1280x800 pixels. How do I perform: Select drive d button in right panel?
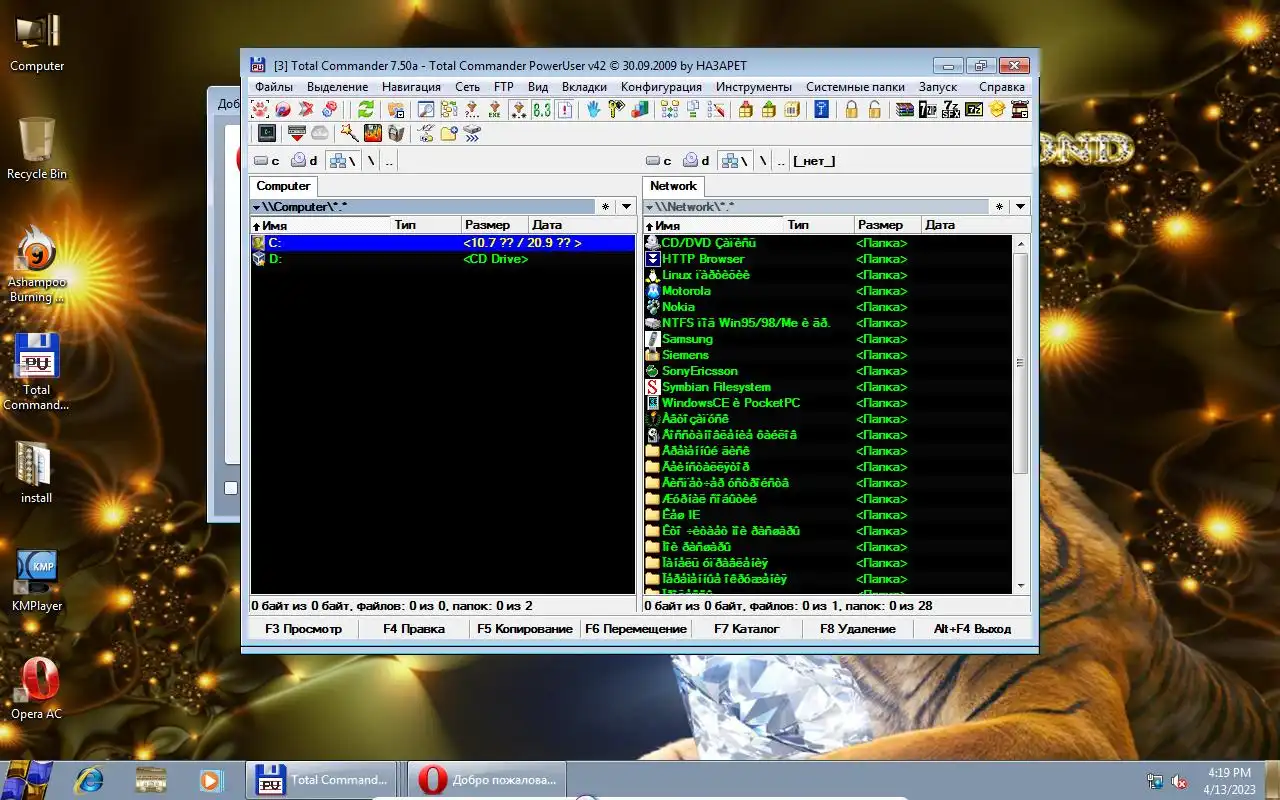point(697,161)
